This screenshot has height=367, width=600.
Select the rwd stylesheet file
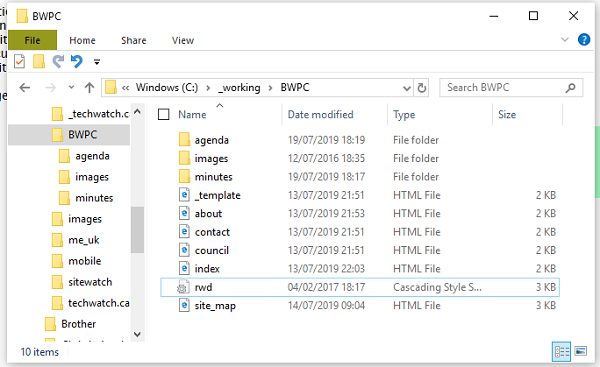click(360, 287)
